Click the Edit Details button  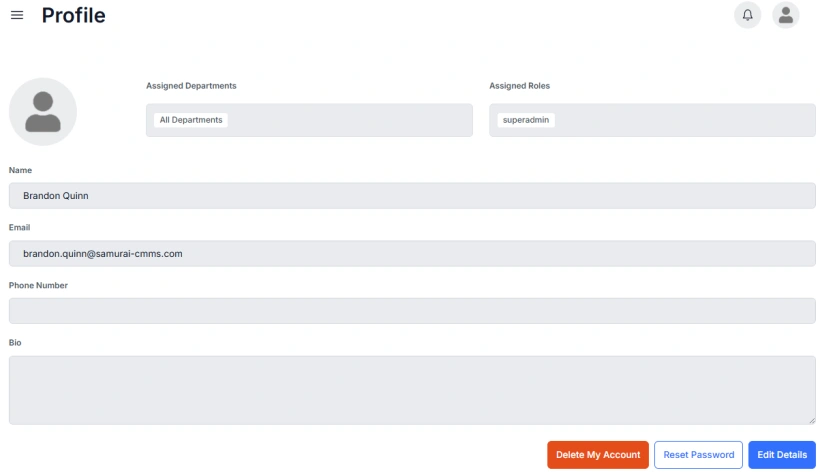[x=782, y=455]
